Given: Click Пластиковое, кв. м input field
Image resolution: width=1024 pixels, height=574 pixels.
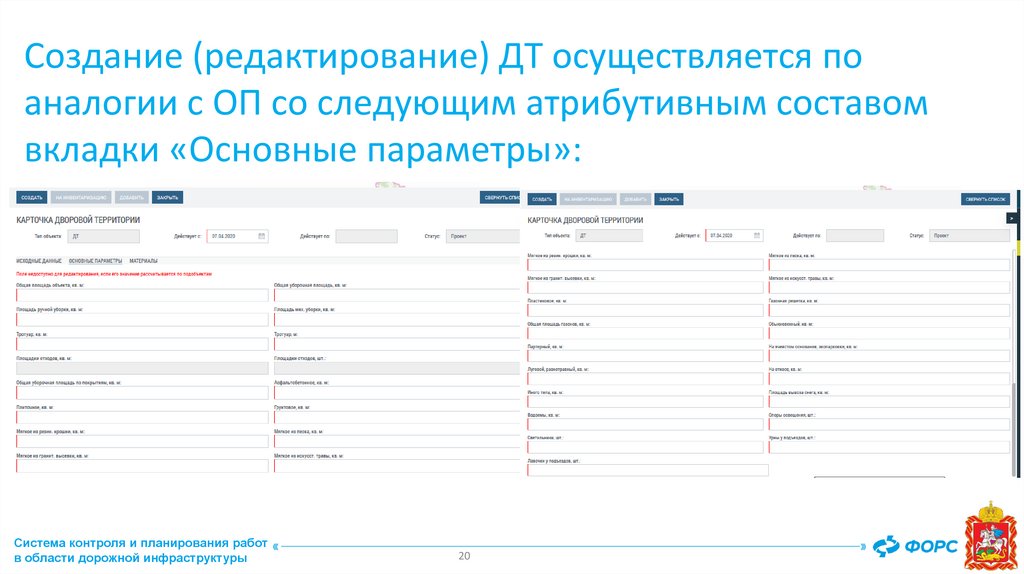Looking at the screenshot, I should (645, 310).
